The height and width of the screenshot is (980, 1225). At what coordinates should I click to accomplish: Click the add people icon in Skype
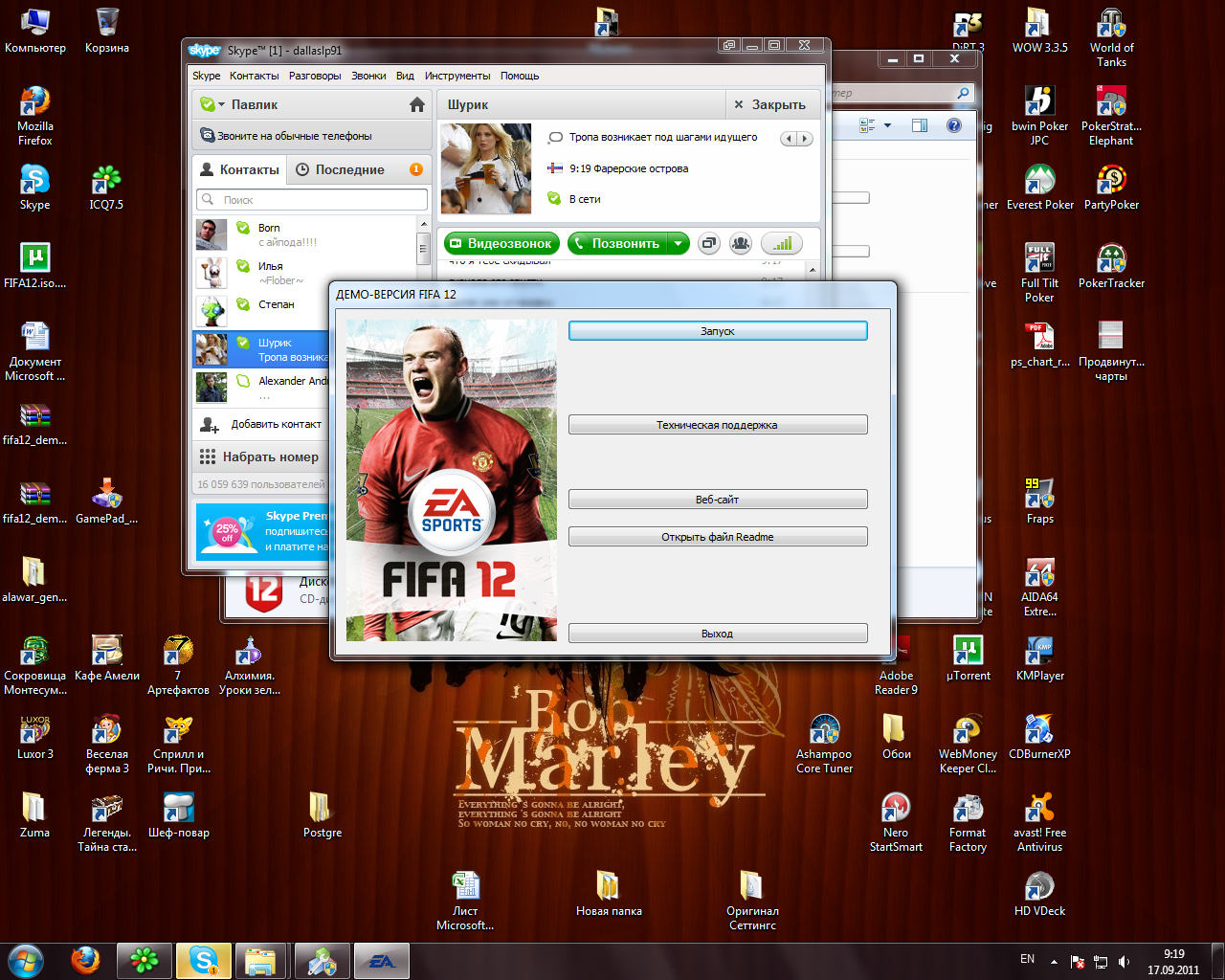[741, 243]
